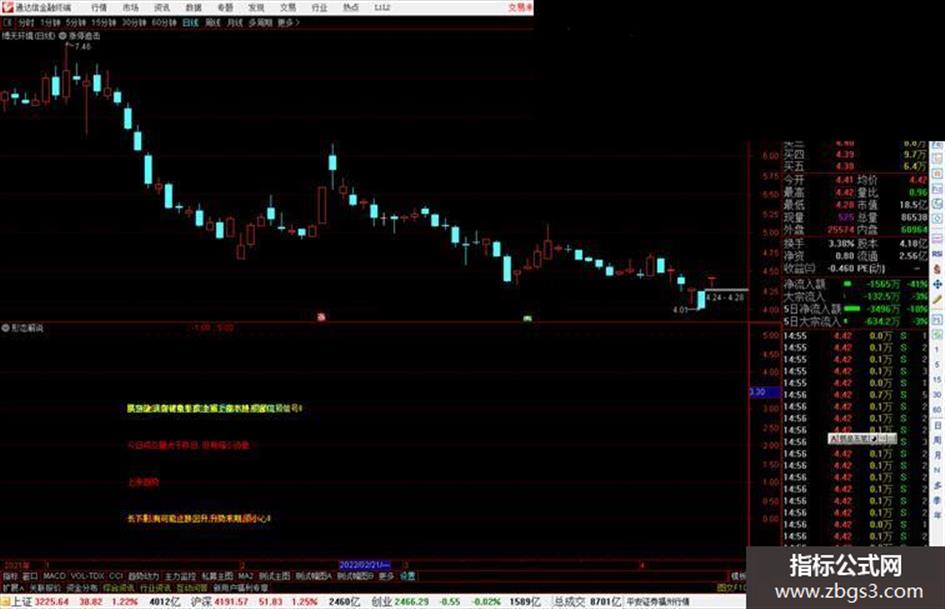Click the 涨停追击 indicator settings icon
Viewport: 945px width, 609px height.
(63, 36)
